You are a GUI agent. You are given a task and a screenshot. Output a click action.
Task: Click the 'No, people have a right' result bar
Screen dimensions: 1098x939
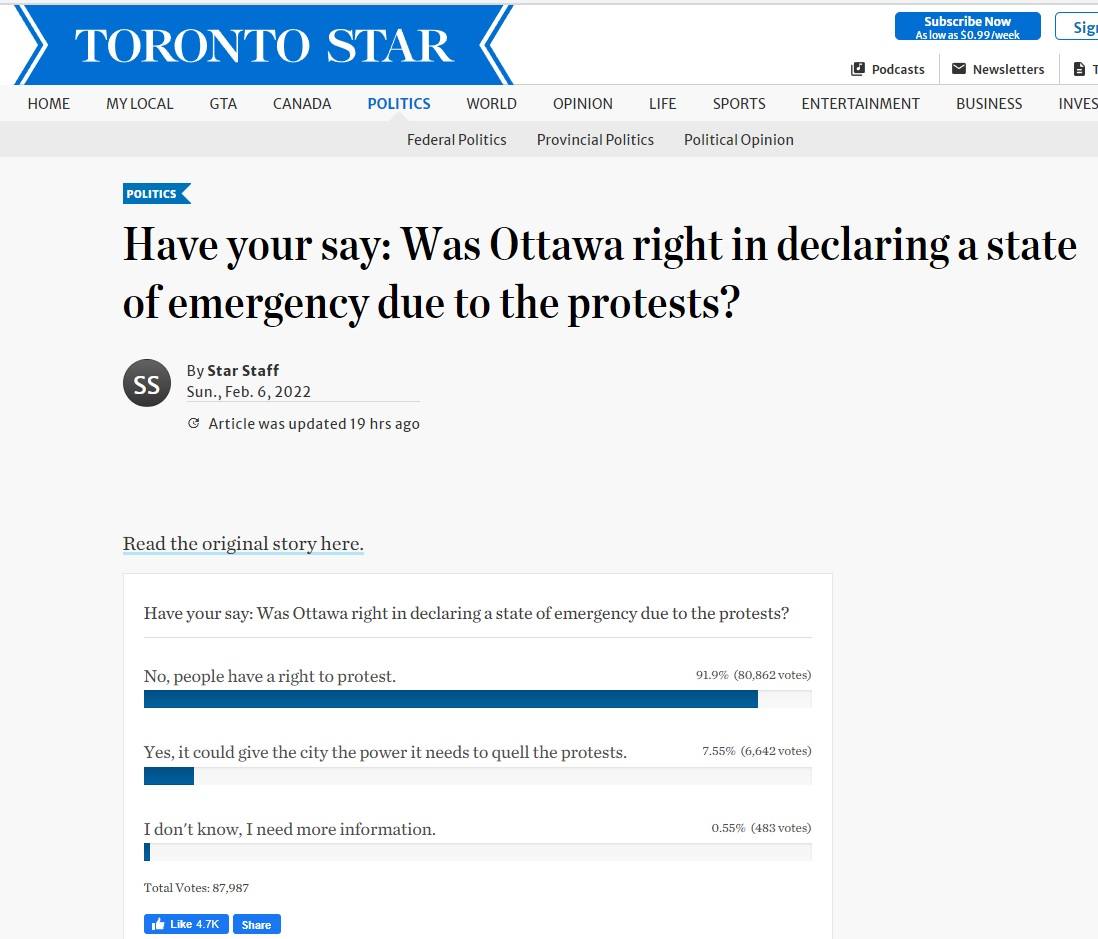(450, 699)
